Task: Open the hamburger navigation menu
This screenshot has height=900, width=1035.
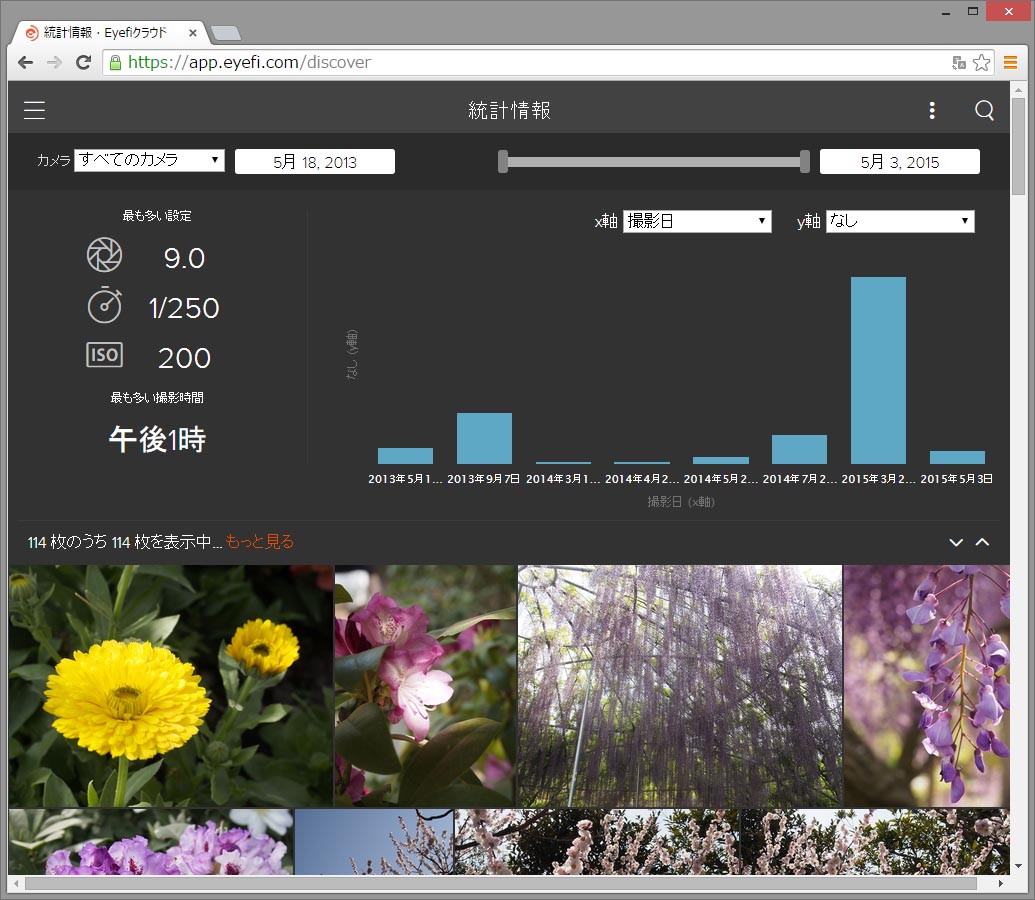Action: pos(34,110)
